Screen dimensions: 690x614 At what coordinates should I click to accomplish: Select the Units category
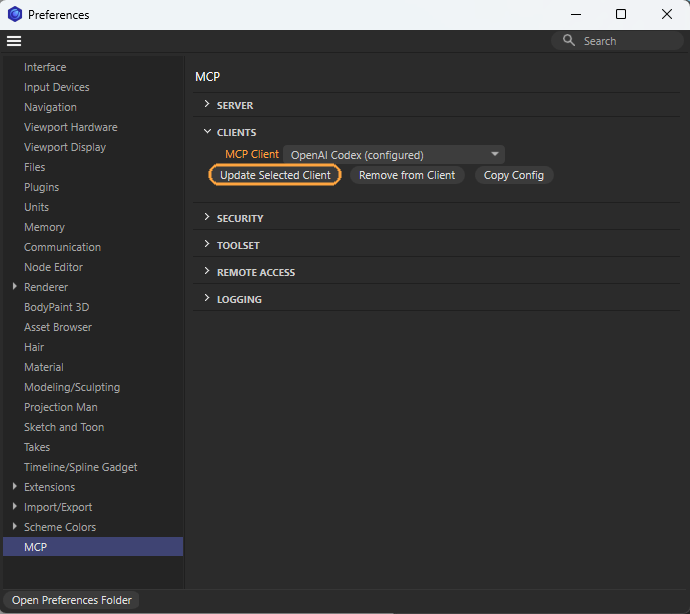click(37, 207)
